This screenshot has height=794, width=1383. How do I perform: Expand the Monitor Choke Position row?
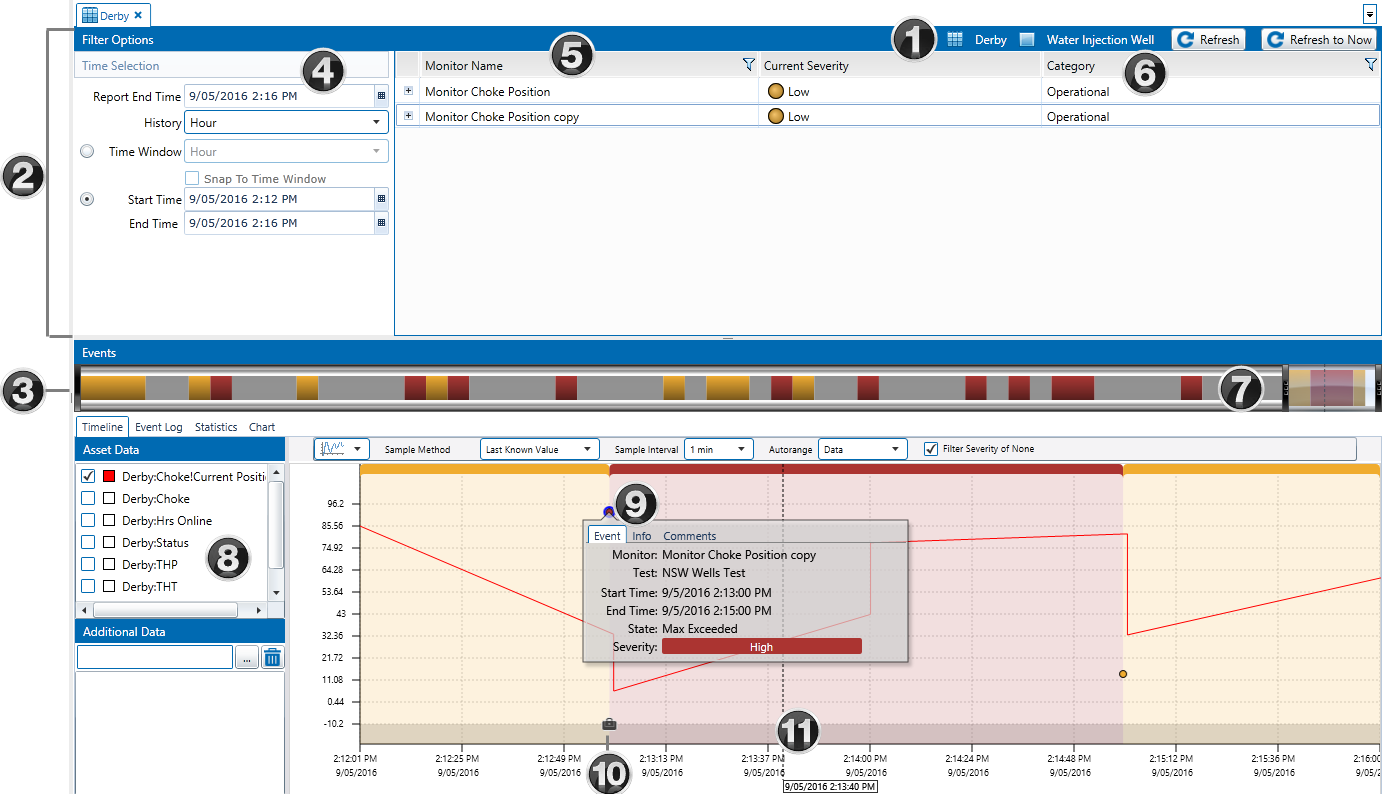pos(408,91)
